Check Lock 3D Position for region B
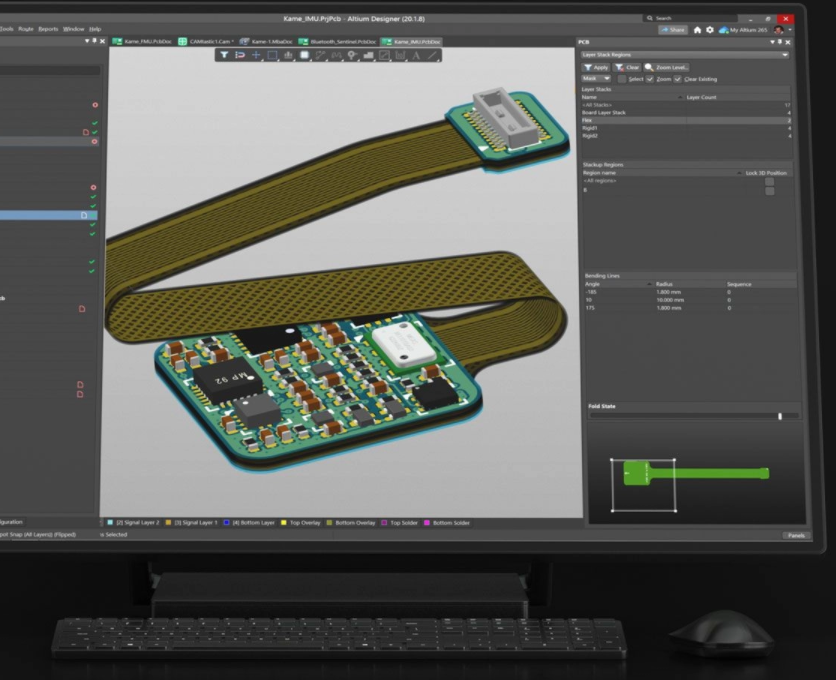836x680 pixels. [x=769, y=190]
